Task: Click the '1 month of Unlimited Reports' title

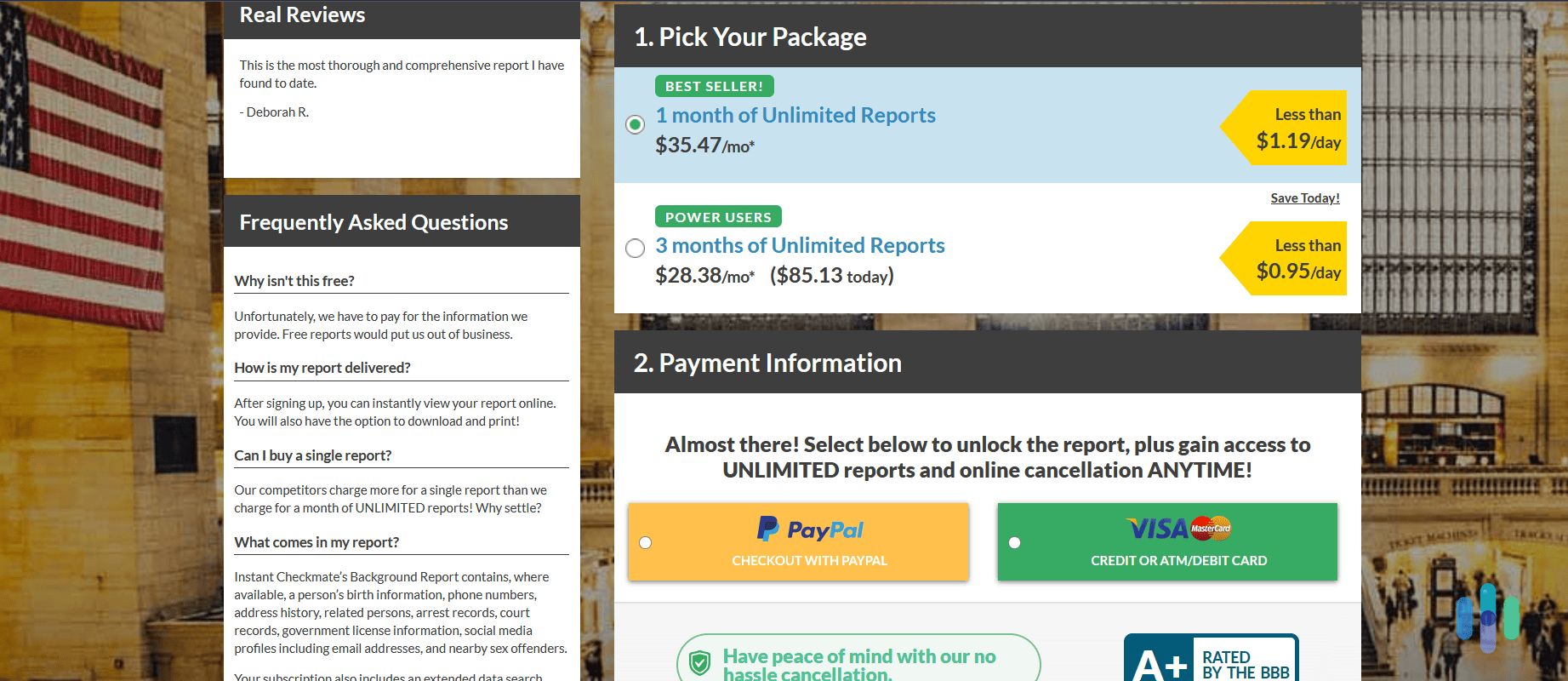Action: (x=795, y=115)
